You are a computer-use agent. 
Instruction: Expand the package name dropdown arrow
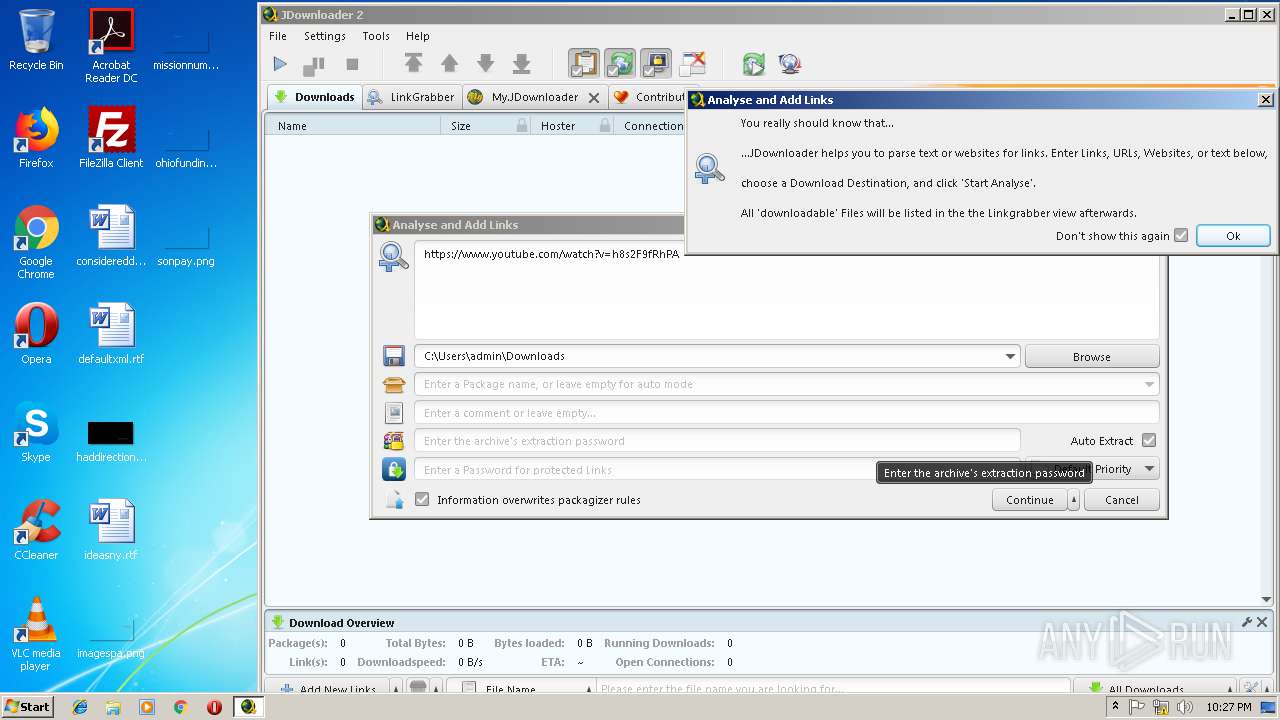[x=1149, y=384]
